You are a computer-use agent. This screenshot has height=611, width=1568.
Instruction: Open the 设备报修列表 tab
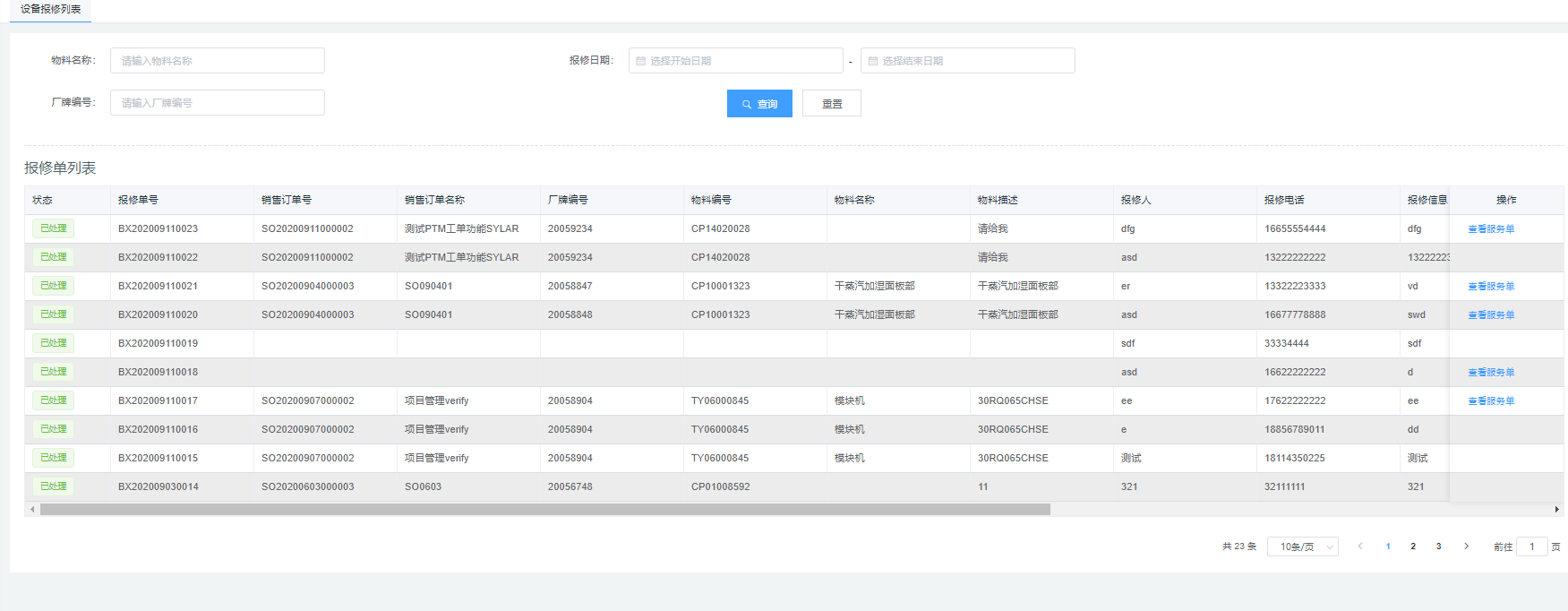(x=51, y=10)
